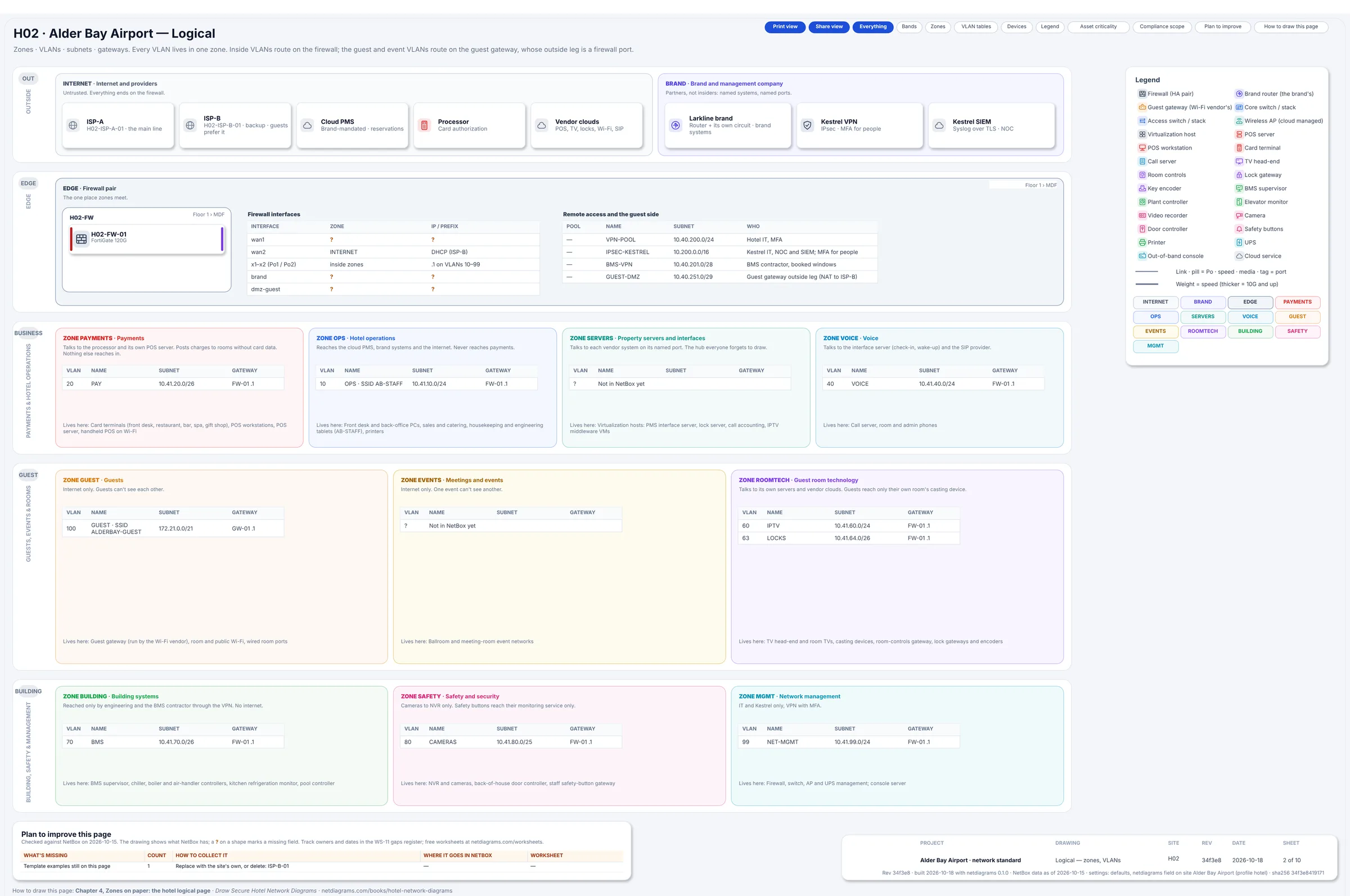This screenshot has width=1350, height=896.
Task: Select the Everything view pill
Action: click(873, 27)
